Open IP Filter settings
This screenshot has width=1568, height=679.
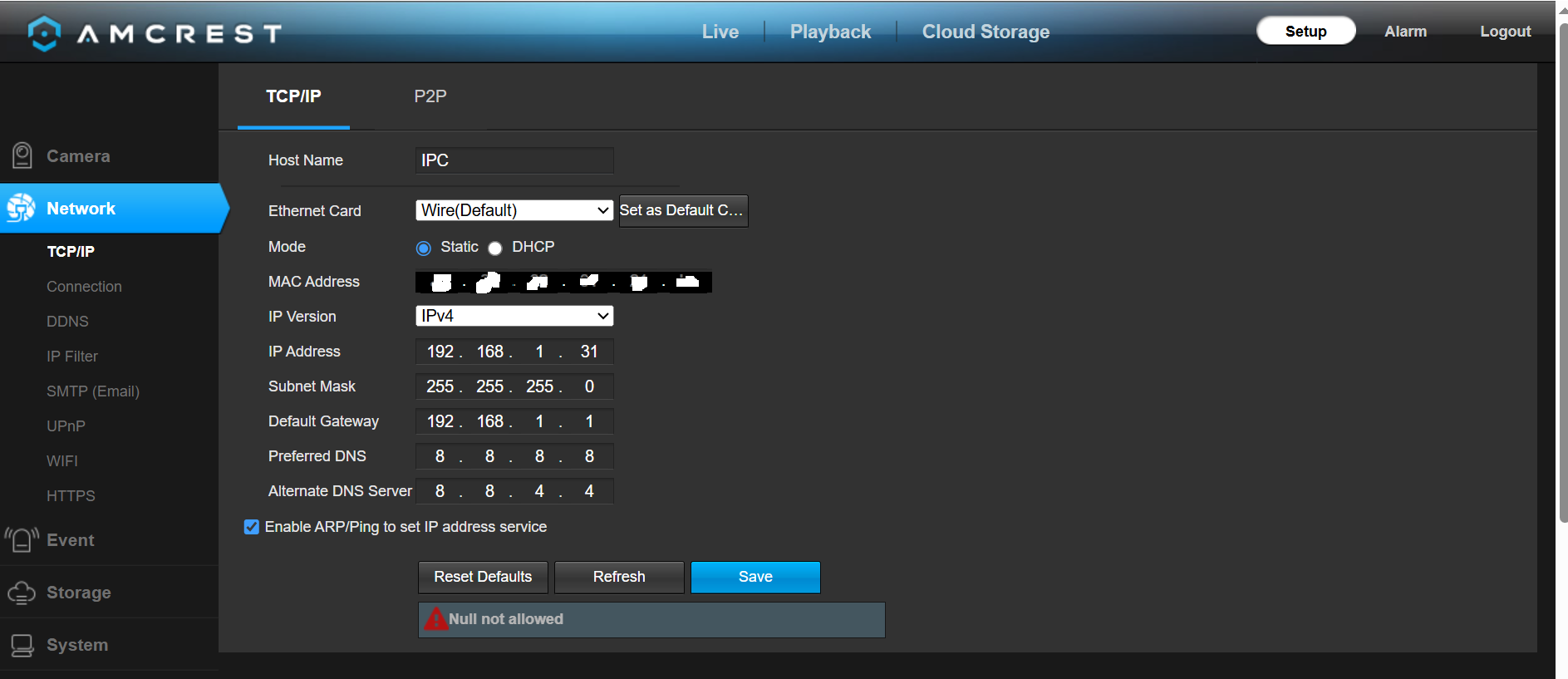pyautogui.click(x=72, y=357)
